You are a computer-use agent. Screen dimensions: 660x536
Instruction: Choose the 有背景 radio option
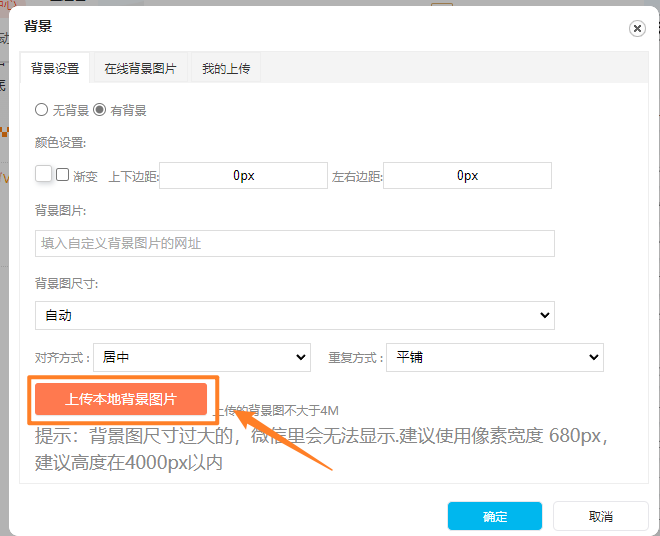[99, 110]
